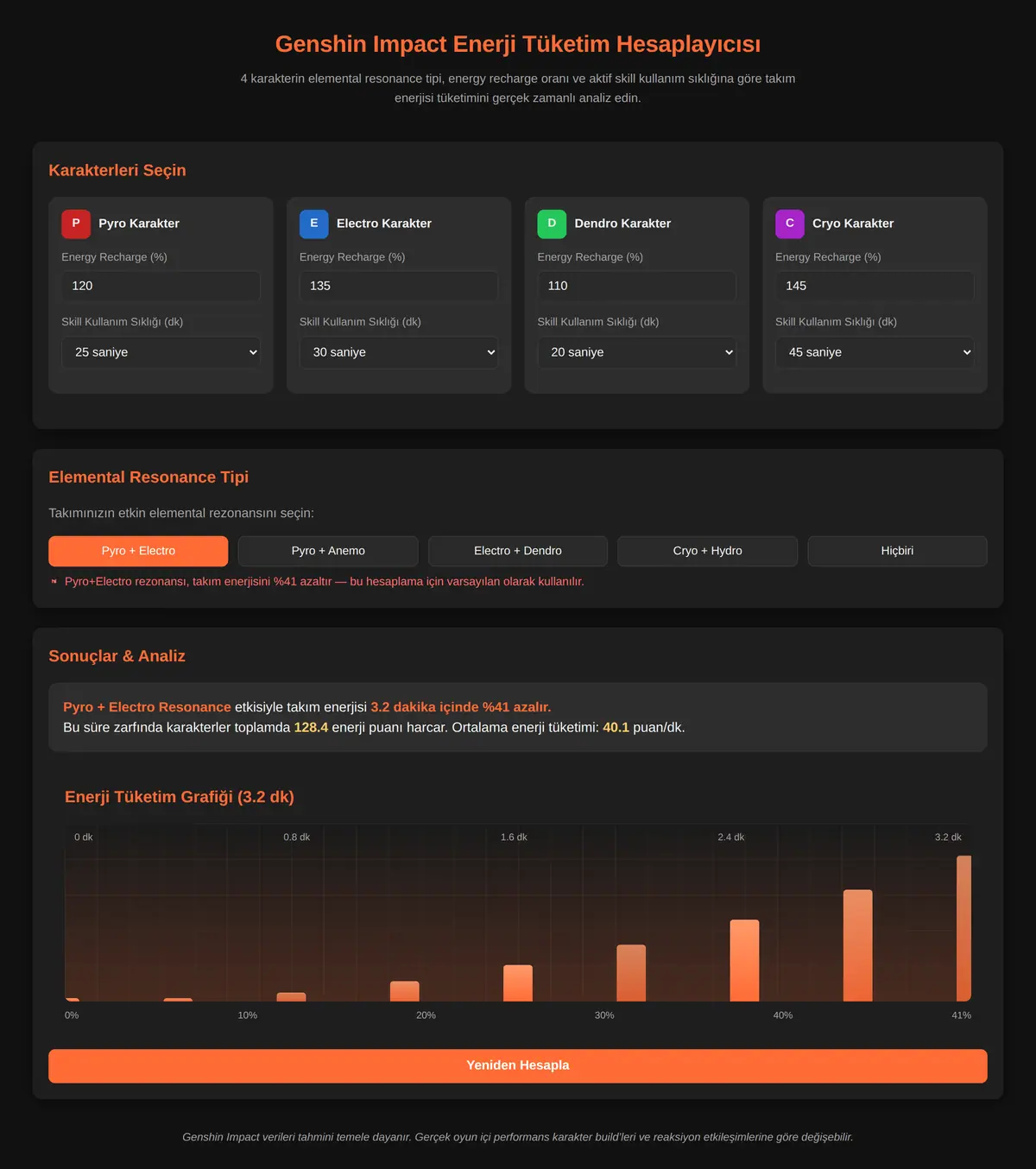Image resolution: width=1036 pixels, height=1169 pixels.
Task: Click the chart bar below the 1.6 dk label
Action: (518, 983)
